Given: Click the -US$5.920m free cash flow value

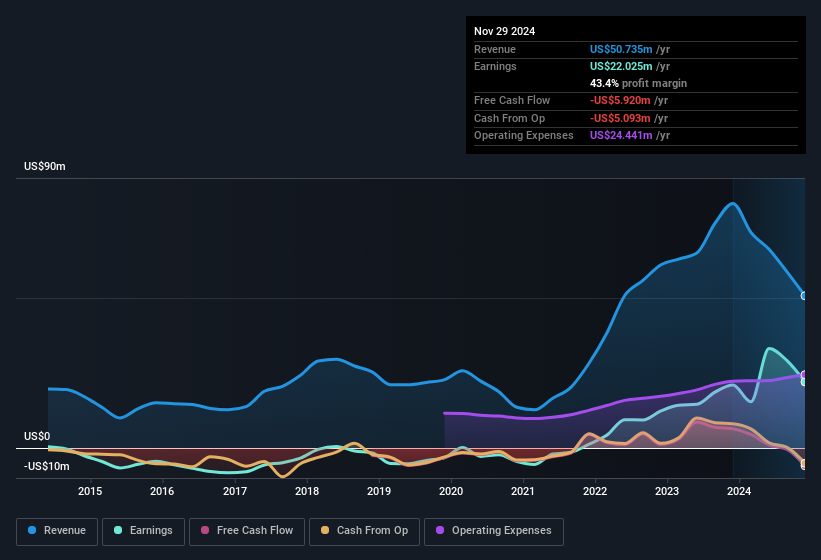Looking at the screenshot, I should pos(620,100).
